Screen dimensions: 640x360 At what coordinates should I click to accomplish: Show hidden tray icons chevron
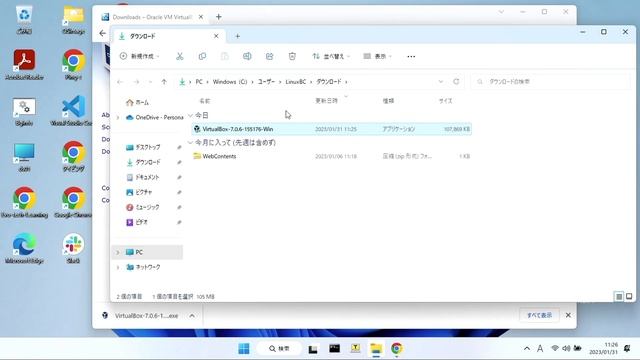[527, 348]
